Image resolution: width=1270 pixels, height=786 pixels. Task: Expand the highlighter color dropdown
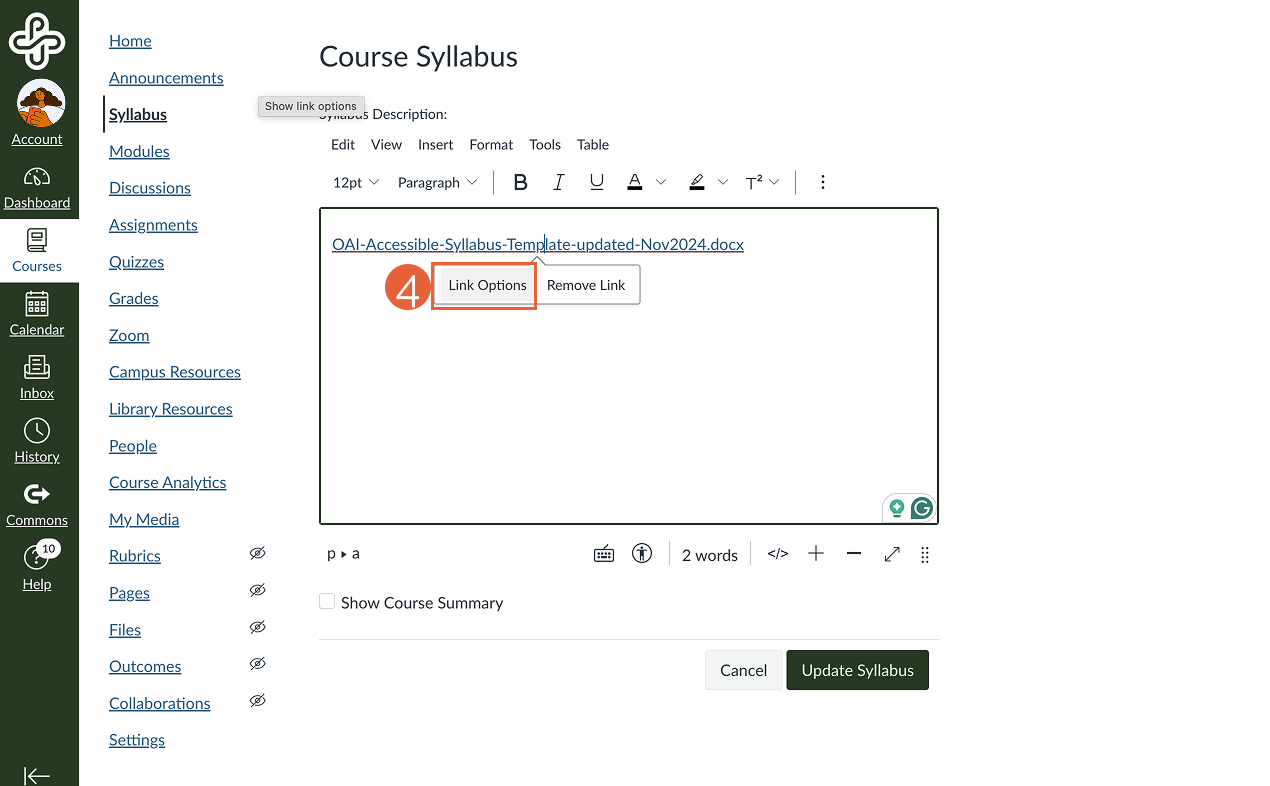[x=722, y=181]
